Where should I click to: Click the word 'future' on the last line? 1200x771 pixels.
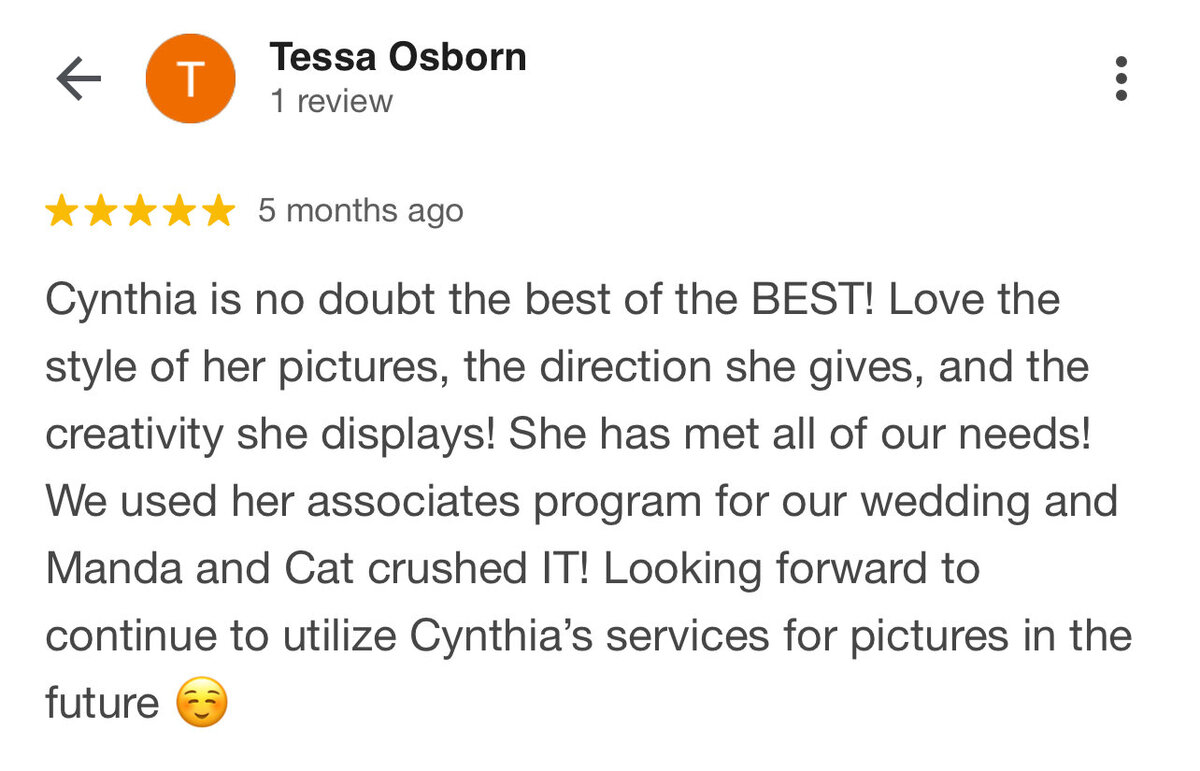point(102,703)
